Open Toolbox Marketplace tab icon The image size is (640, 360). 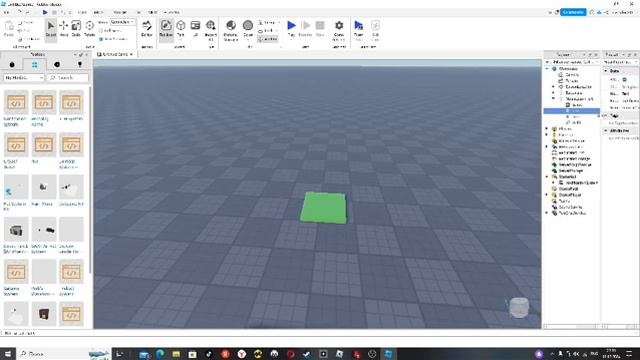(x=12, y=64)
